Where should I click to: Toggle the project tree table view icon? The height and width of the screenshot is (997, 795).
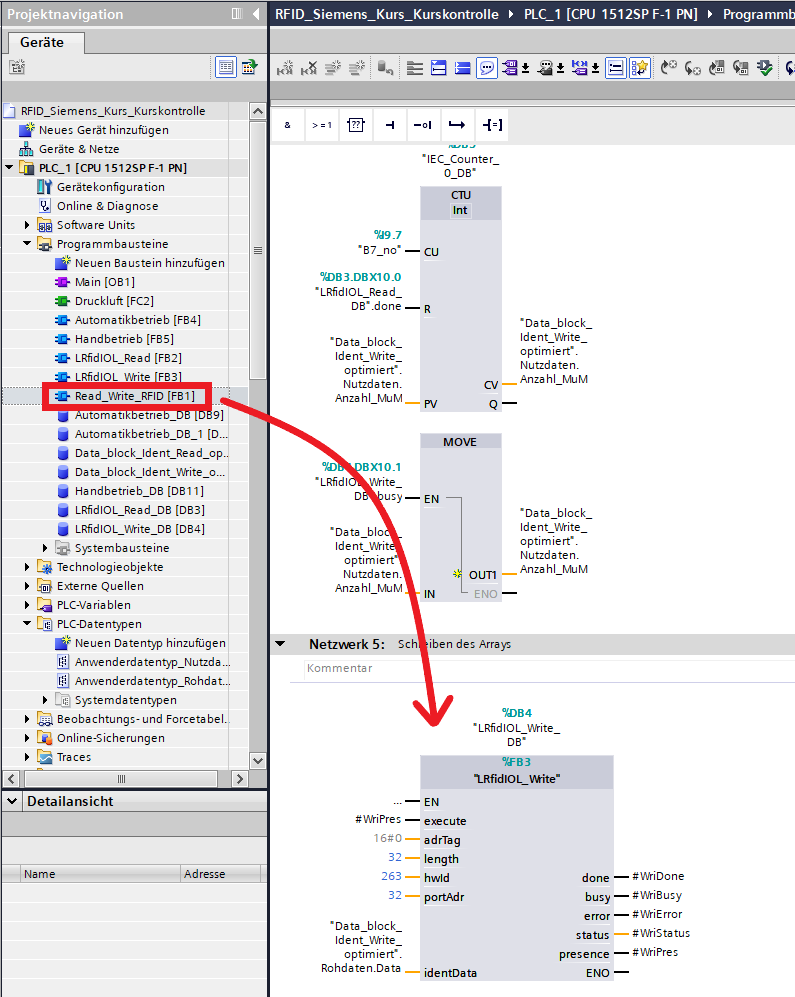pyautogui.click(x=226, y=67)
